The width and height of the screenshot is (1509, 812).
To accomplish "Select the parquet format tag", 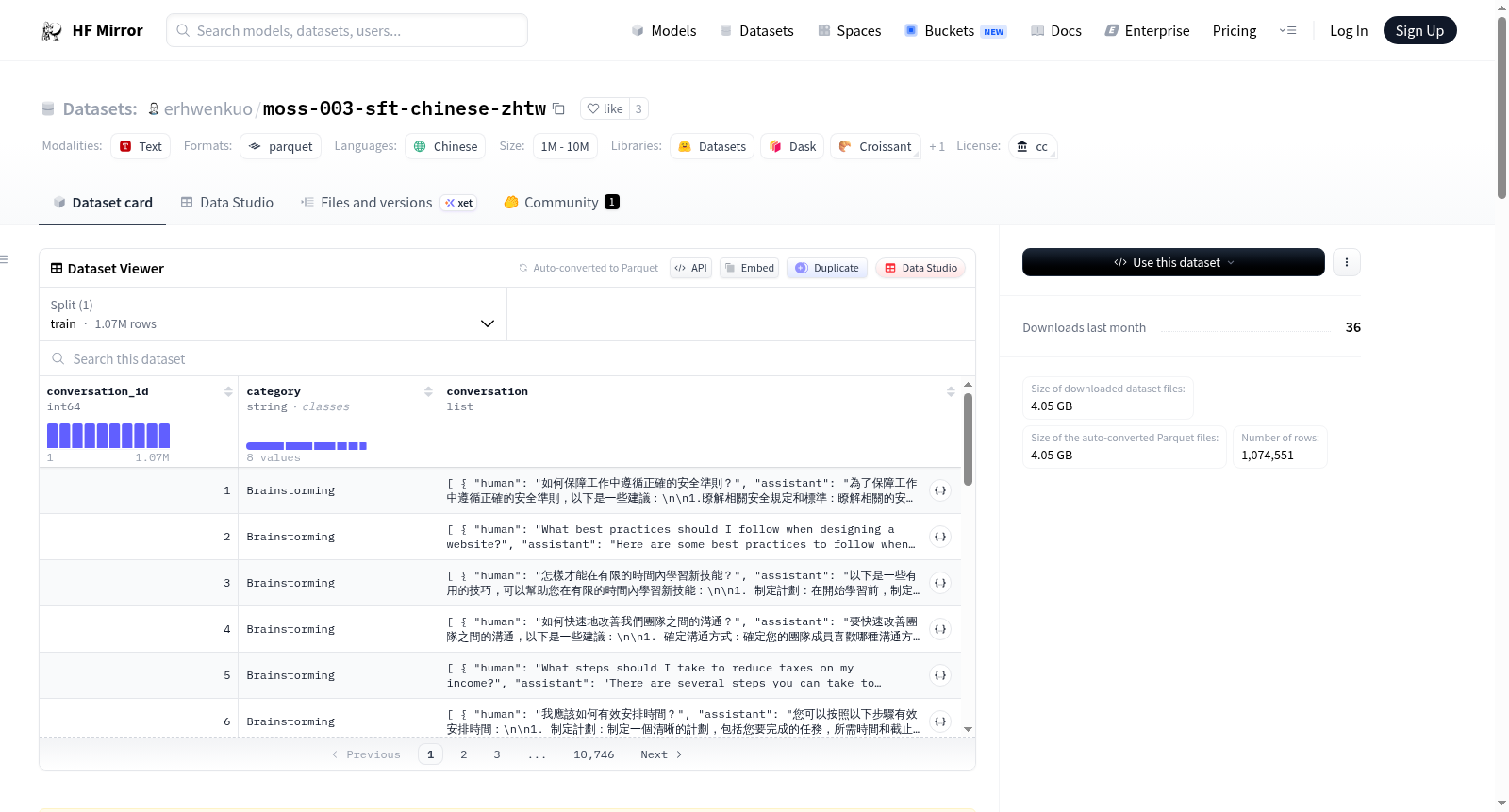I will click(x=280, y=146).
